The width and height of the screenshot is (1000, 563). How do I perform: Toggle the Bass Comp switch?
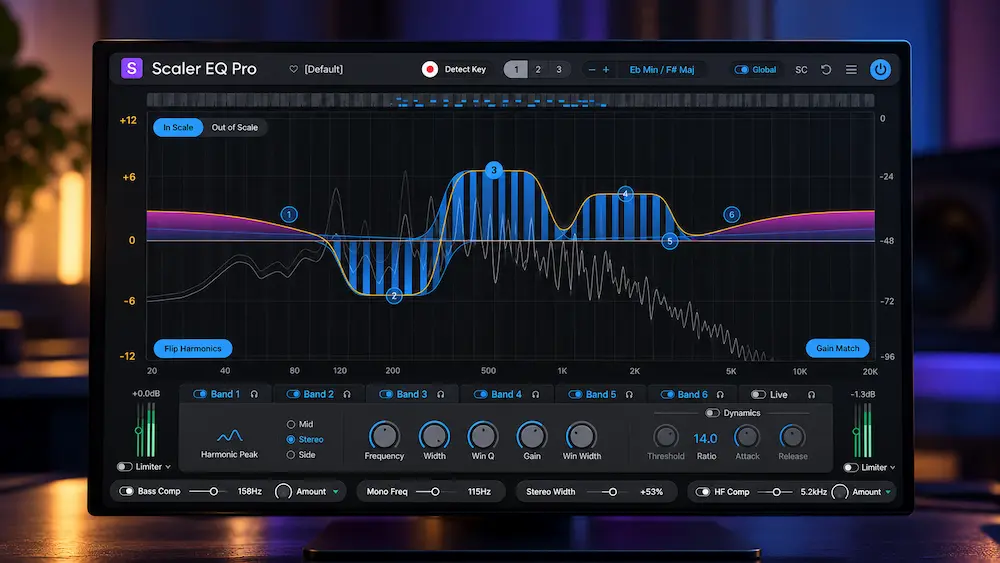point(126,491)
